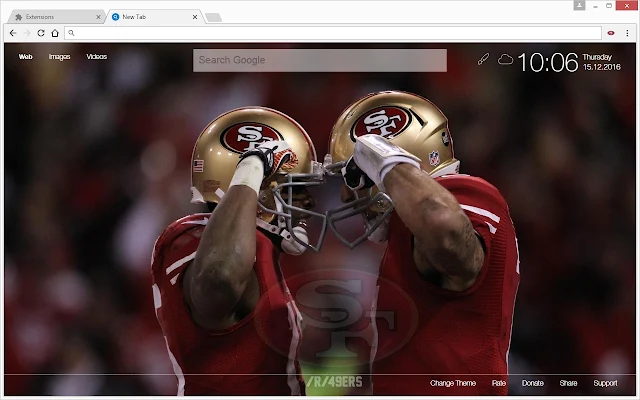Open the /R/49ERS subreddit link
Screen dimensions: 640x400
point(334,382)
